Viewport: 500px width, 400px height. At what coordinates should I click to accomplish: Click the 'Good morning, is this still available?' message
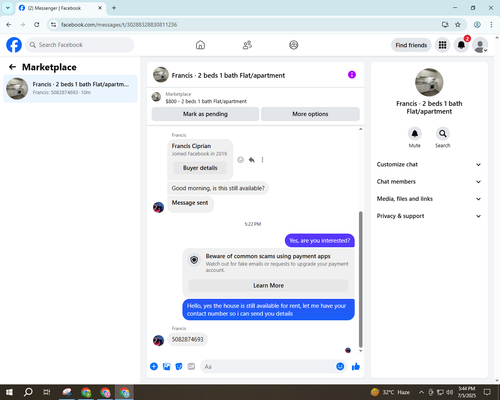[218, 188]
